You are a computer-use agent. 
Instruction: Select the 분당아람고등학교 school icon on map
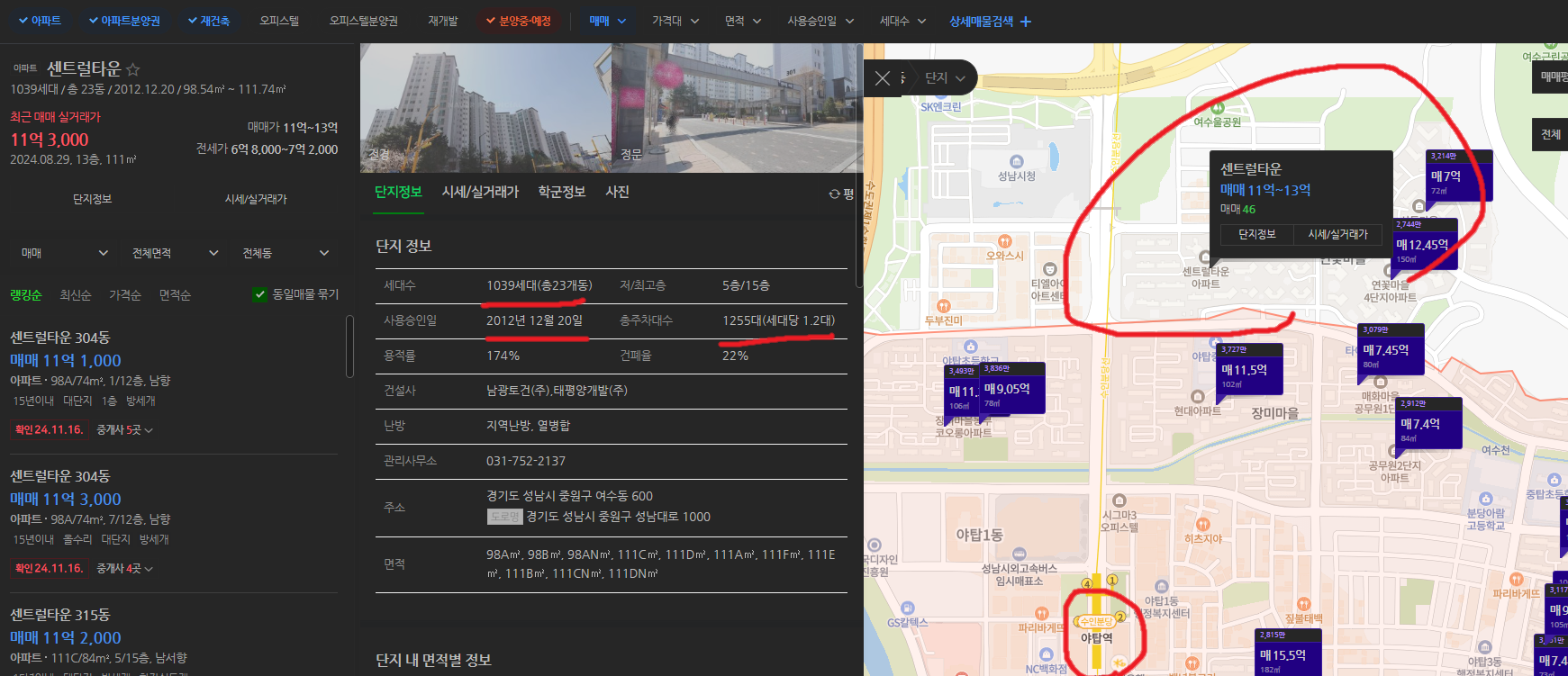(x=1486, y=499)
